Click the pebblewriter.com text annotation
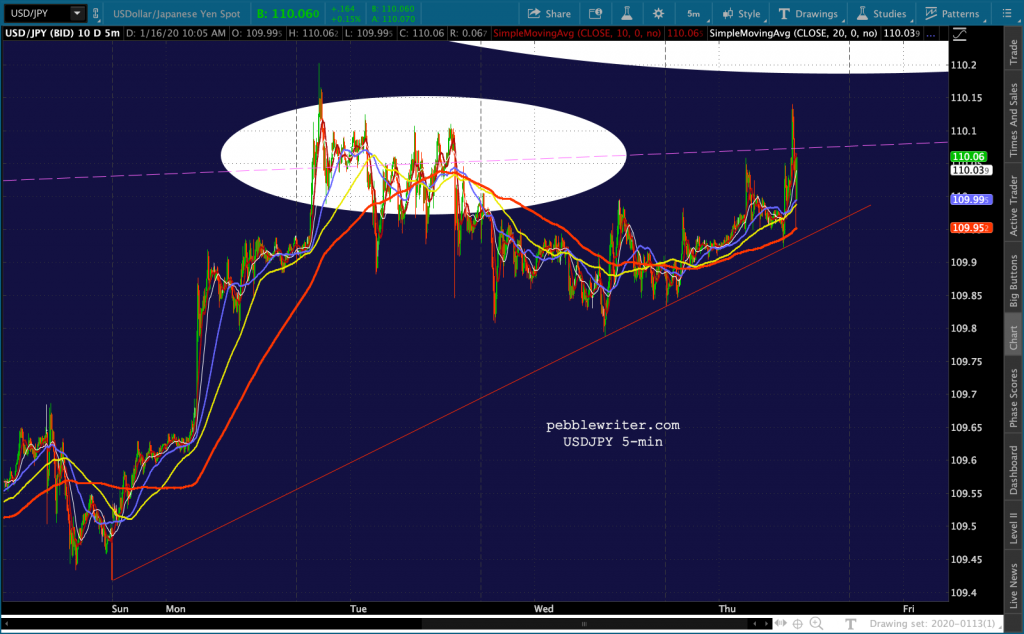This screenshot has height=634, width=1024. click(x=613, y=425)
